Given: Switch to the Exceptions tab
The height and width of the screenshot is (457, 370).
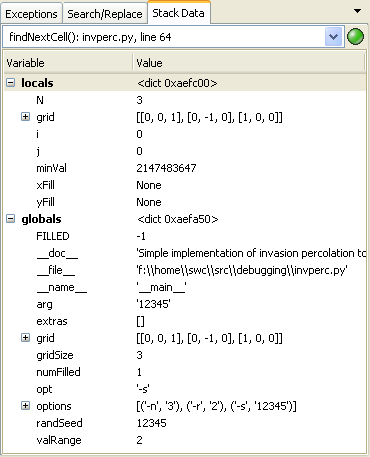Looking at the screenshot, I should (31, 14).
